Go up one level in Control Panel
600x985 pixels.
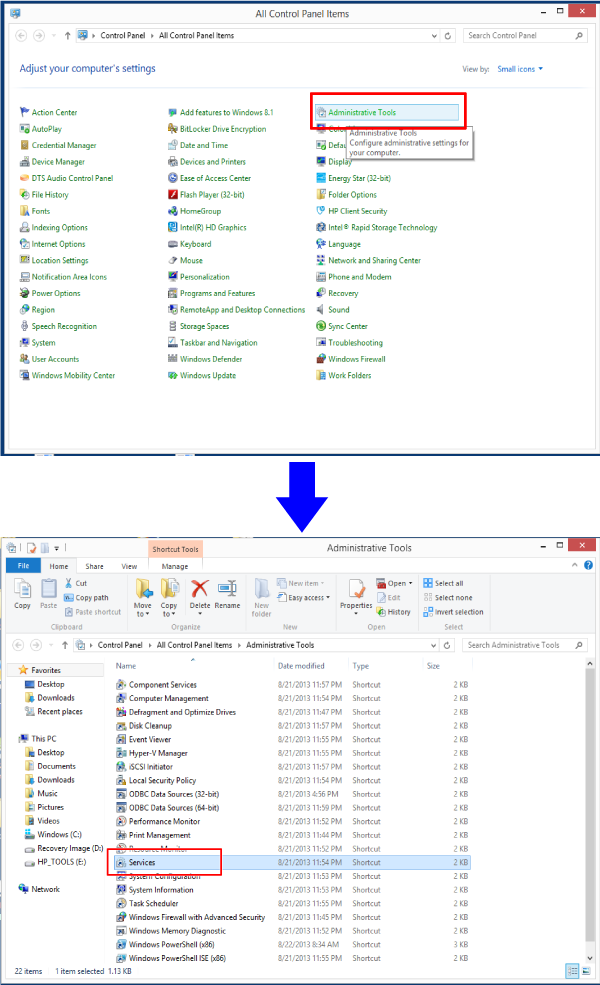click(x=67, y=36)
